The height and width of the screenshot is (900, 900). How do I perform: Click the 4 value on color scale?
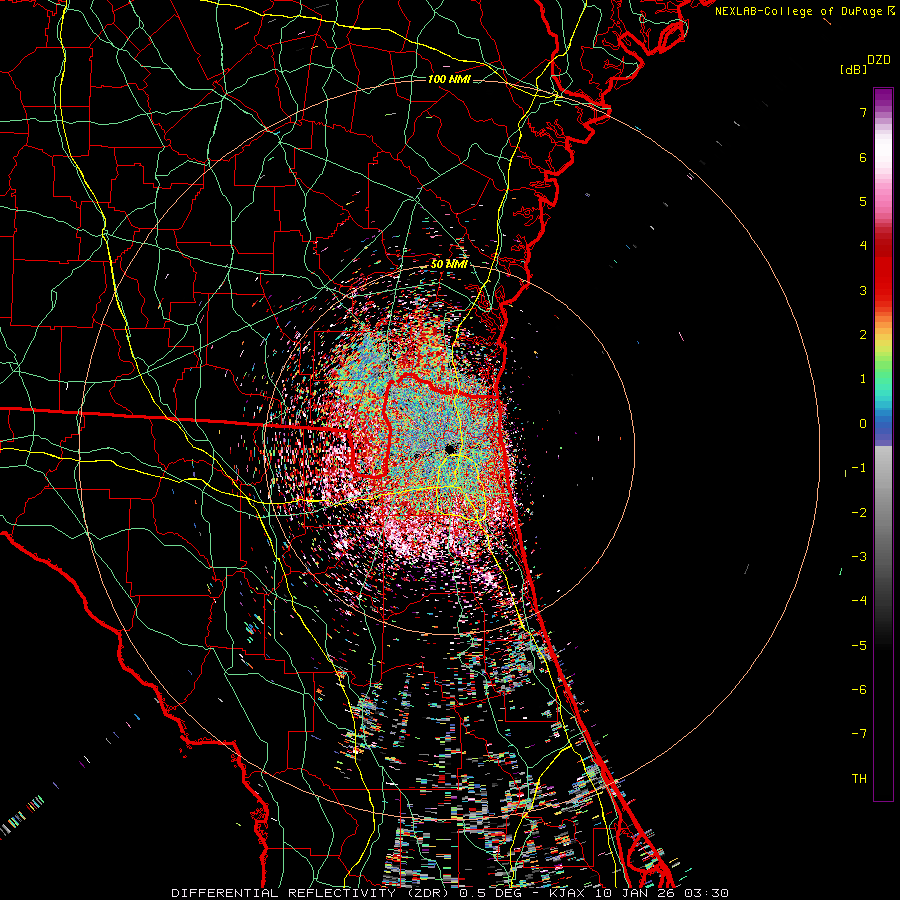pos(863,246)
